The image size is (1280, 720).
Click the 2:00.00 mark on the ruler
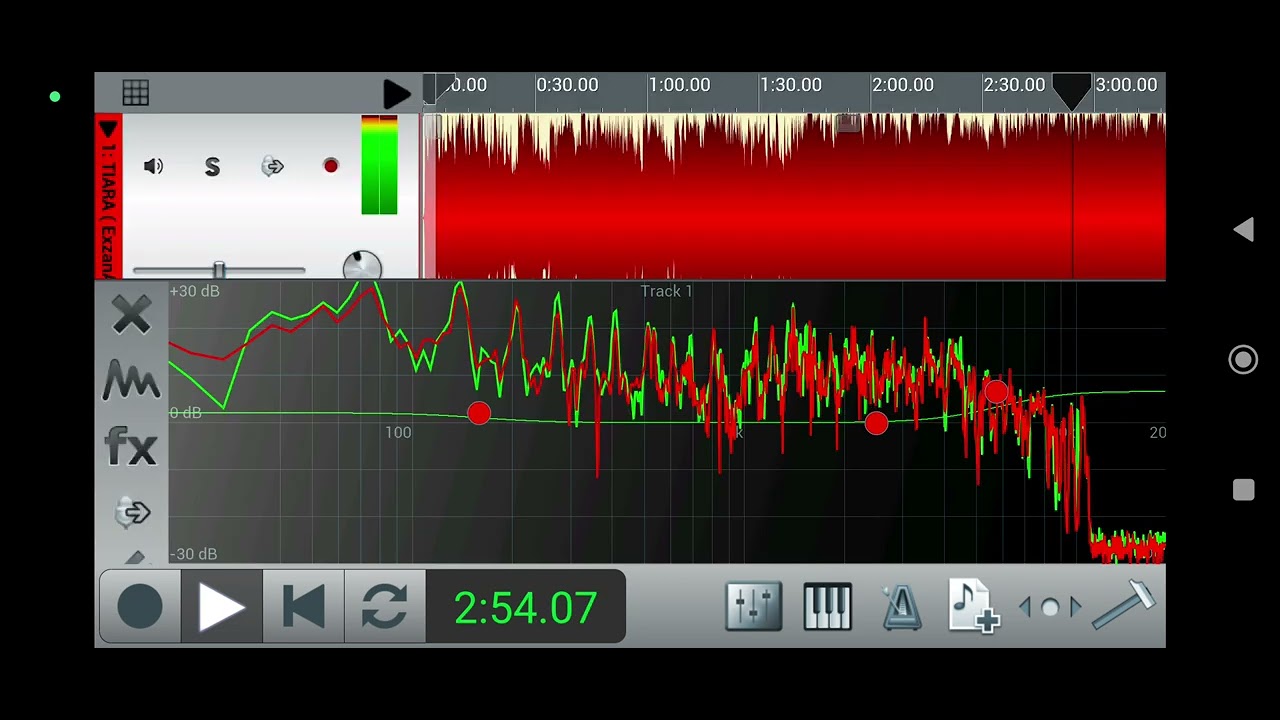click(903, 85)
